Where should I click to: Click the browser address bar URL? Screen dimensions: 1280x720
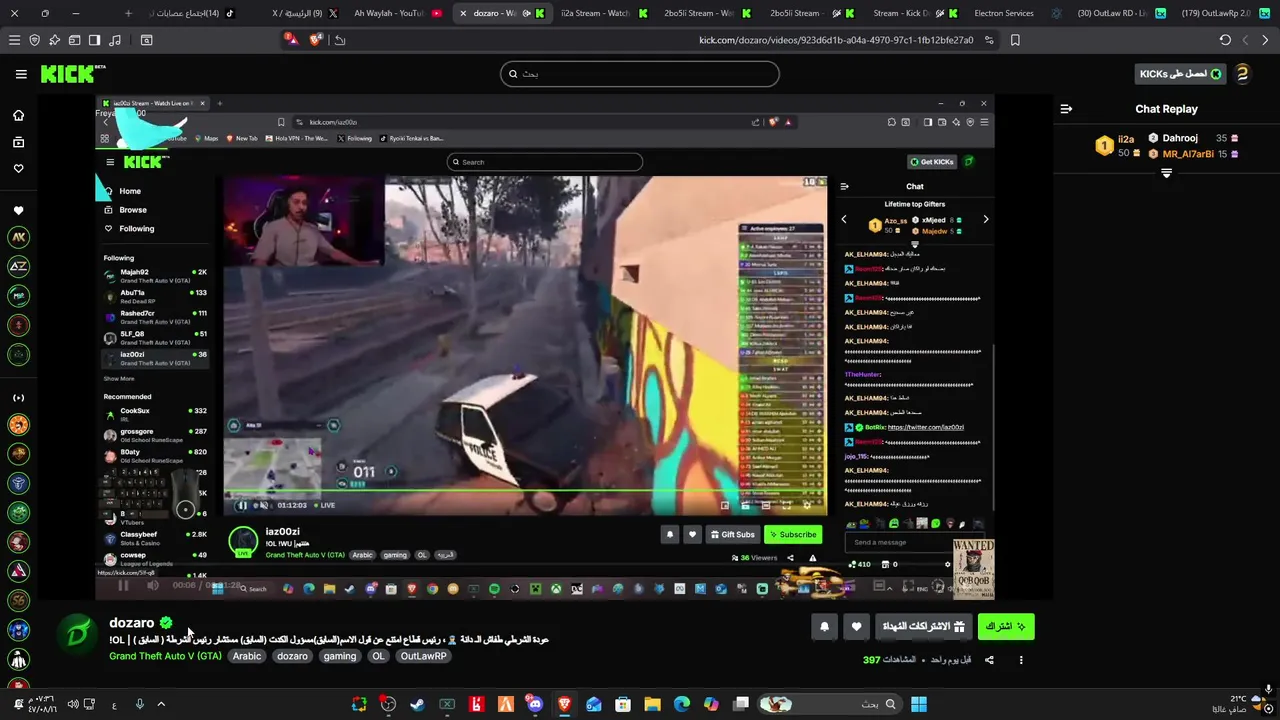point(836,40)
